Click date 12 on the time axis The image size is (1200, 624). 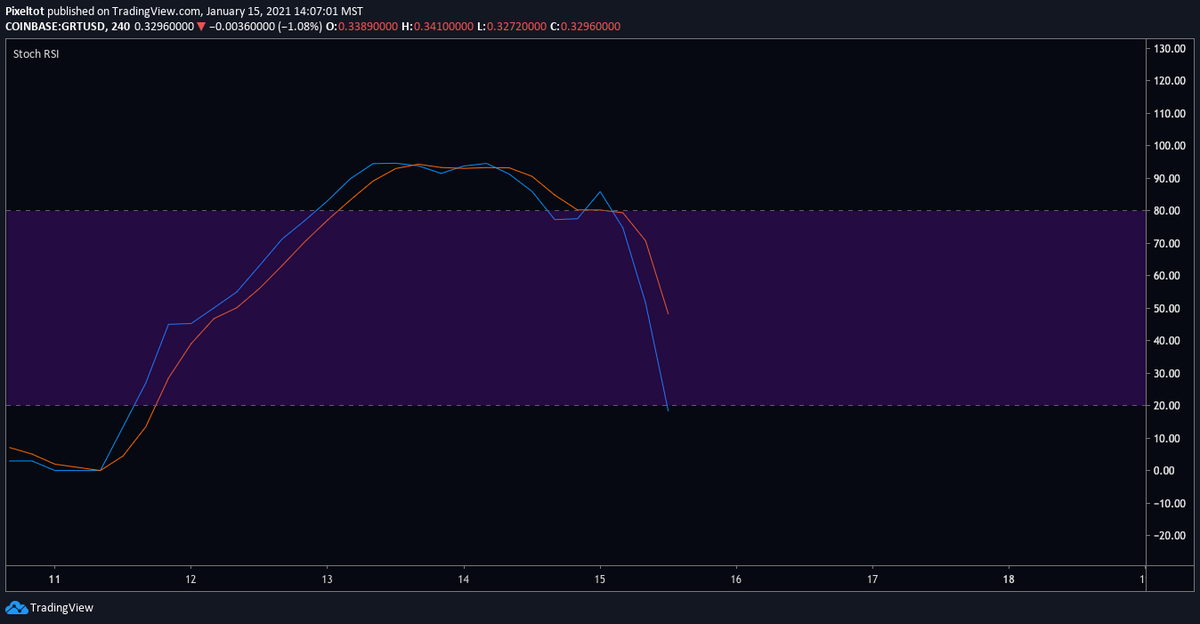point(190,578)
